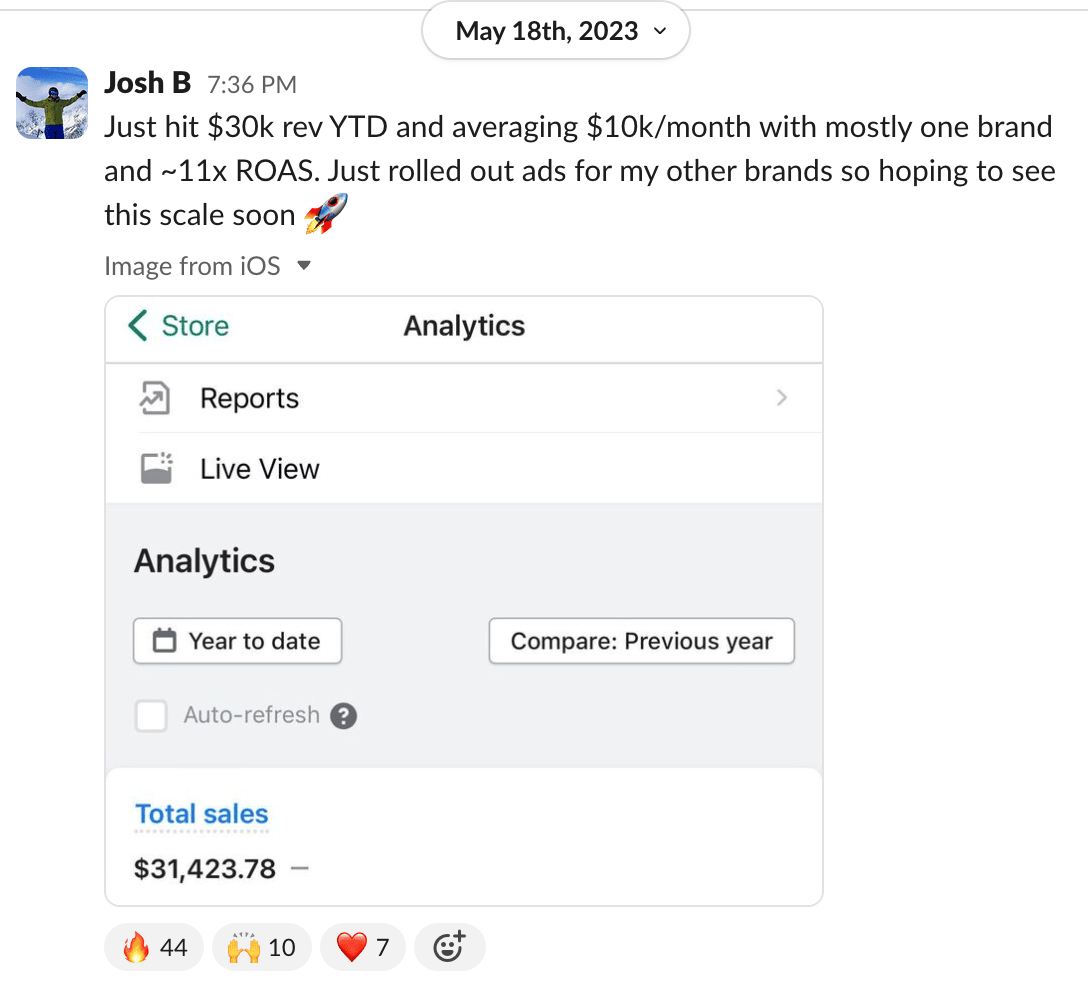Click the Live View icon
Viewport: 1088px width, 990px height.
(156, 468)
